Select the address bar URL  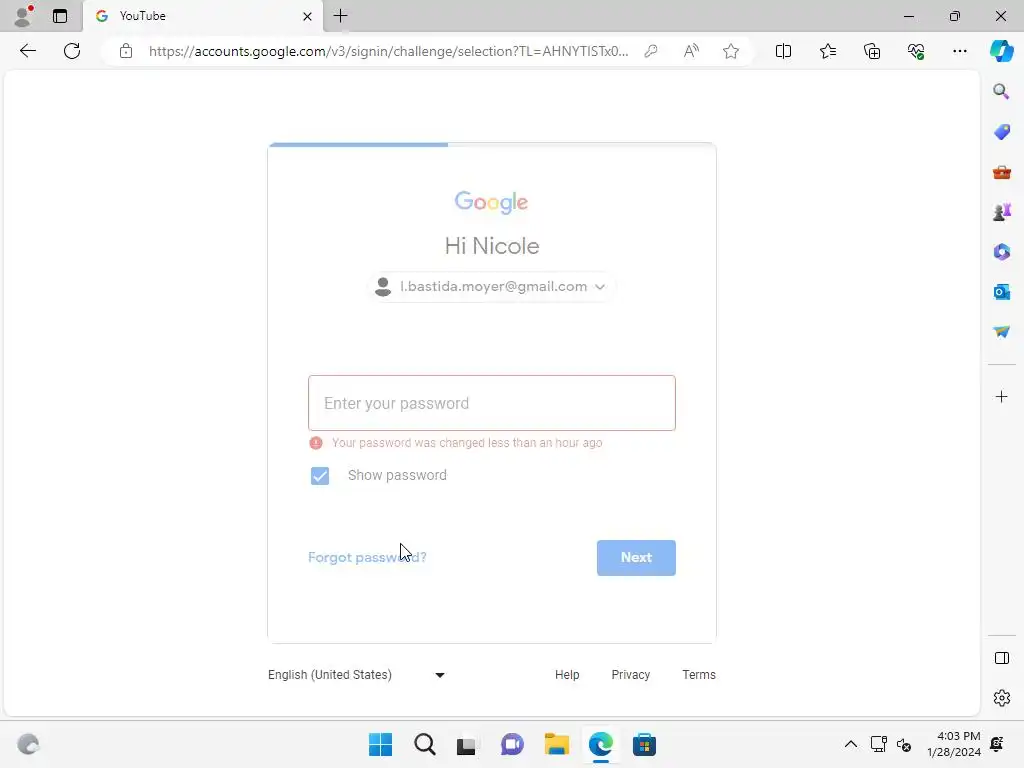tap(389, 51)
